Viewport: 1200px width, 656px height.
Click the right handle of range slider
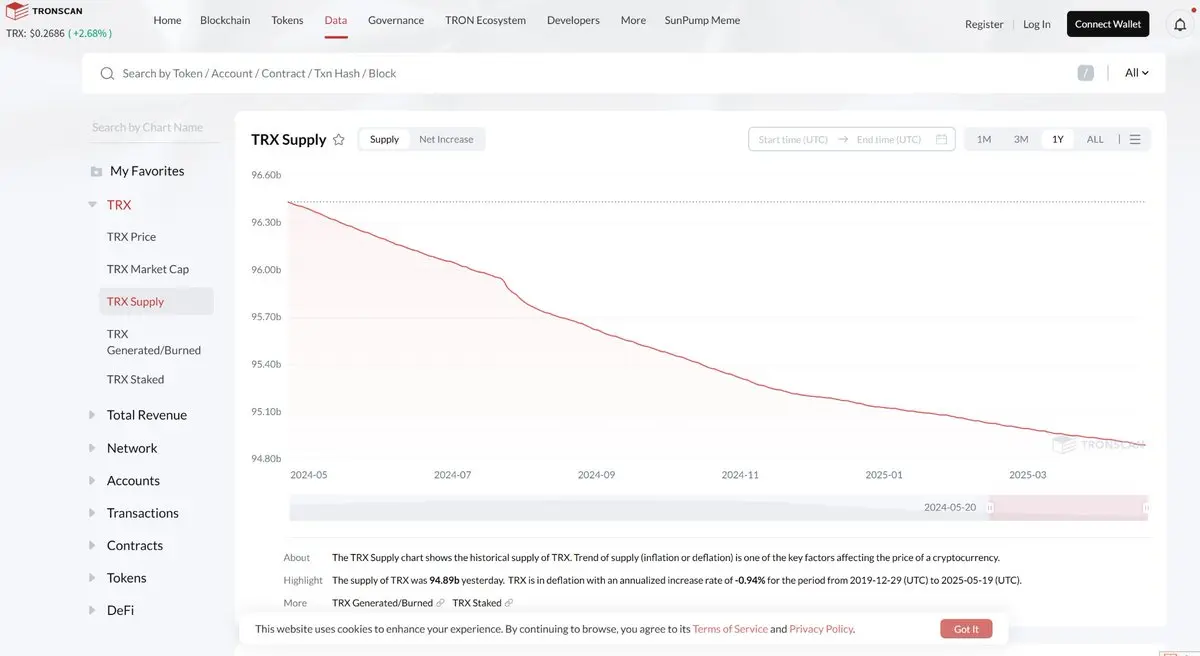[1146, 508]
